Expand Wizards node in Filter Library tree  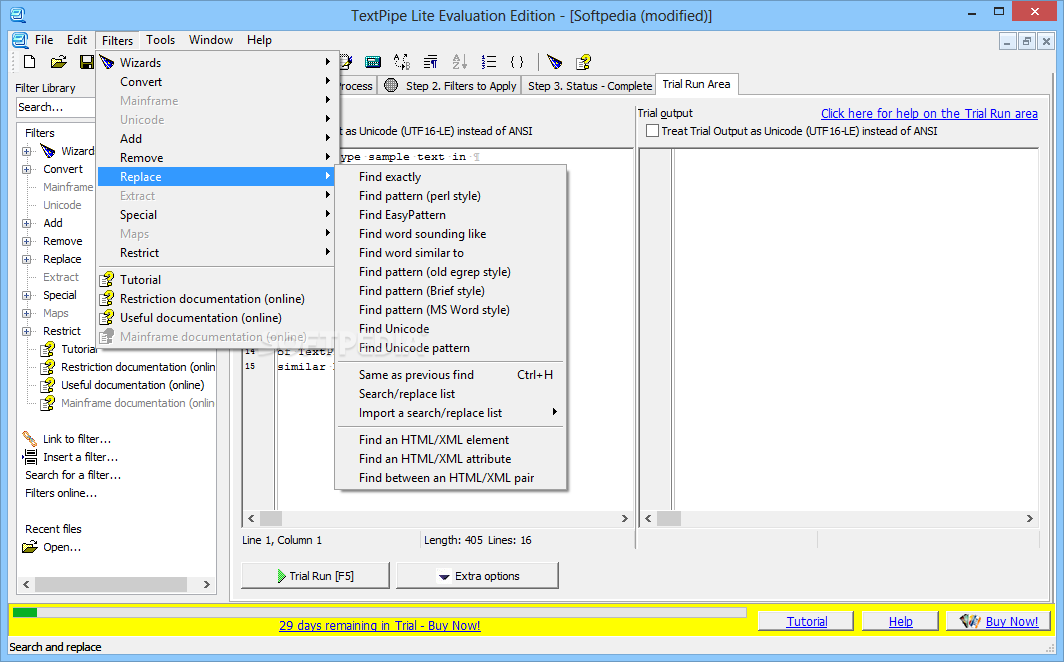[26, 151]
